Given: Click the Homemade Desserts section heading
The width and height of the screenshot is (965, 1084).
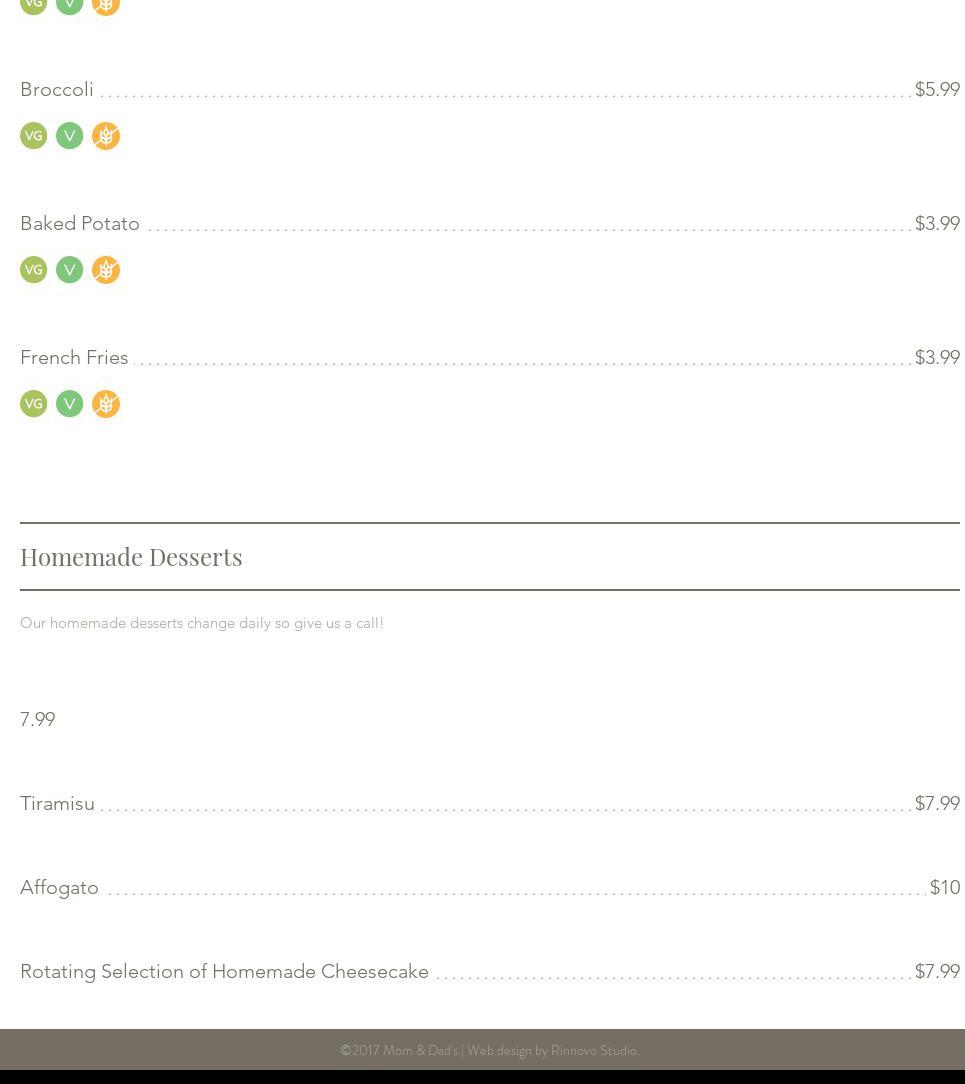Looking at the screenshot, I should [x=131, y=556].
